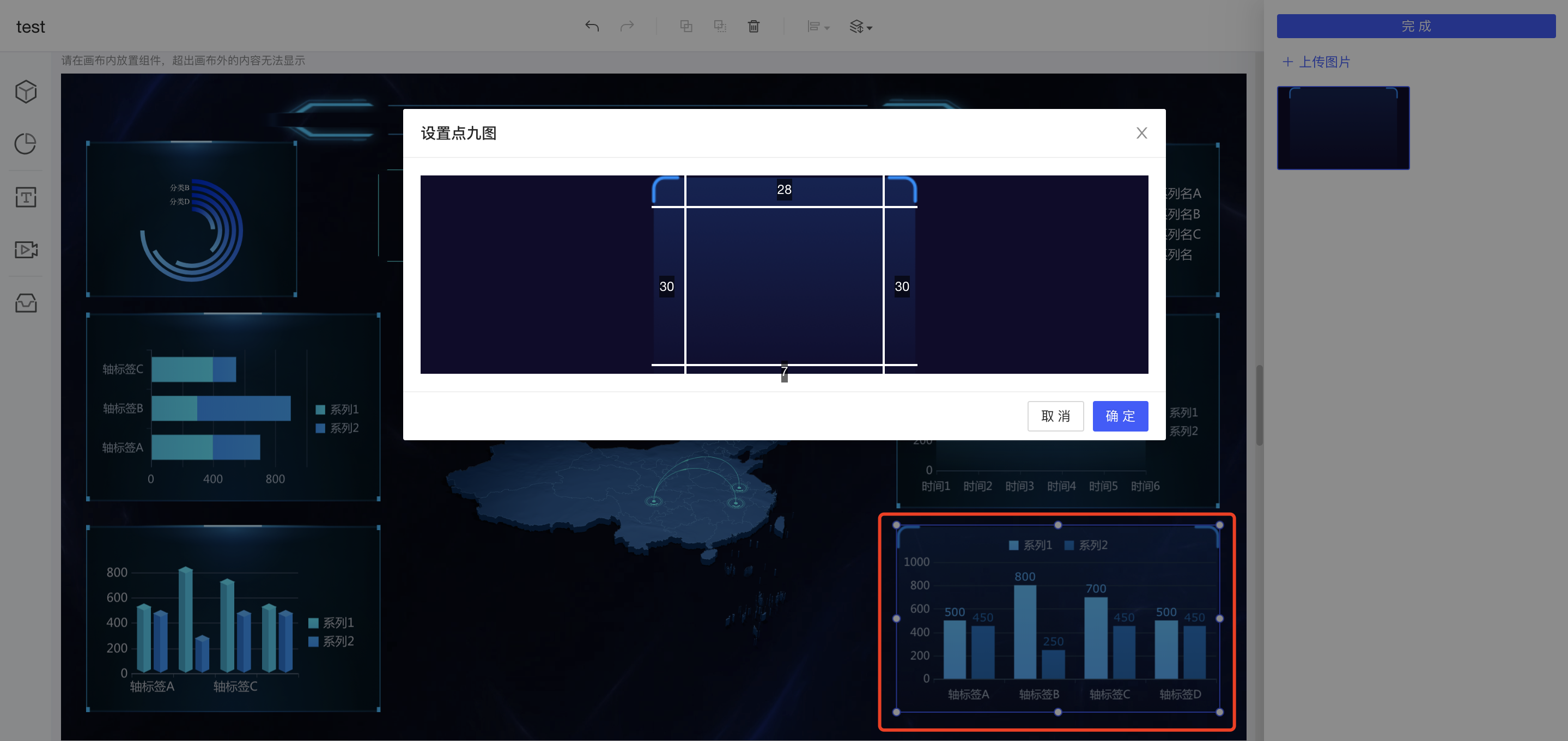Screen dimensions: 1568x741
Task: Click the 完成 finish button
Action: pyautogui.click(x=1416, y=26)
